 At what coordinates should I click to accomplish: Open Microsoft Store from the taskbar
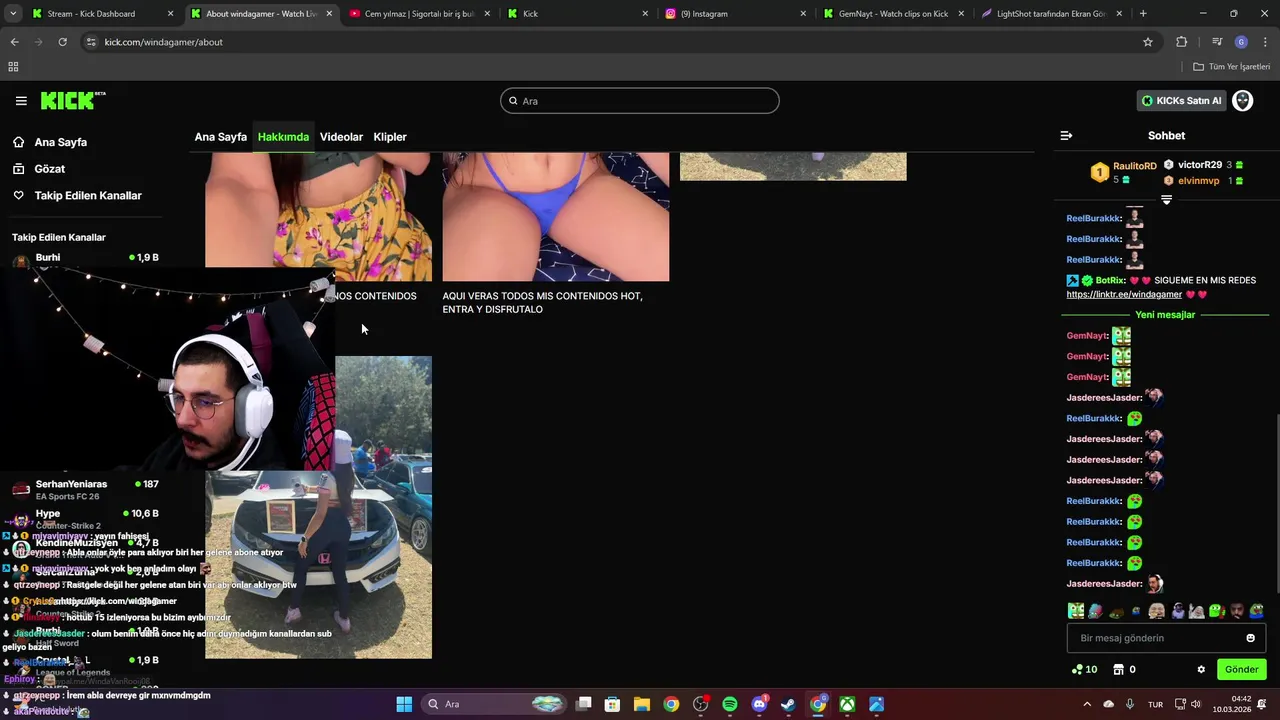click(612, 704)
